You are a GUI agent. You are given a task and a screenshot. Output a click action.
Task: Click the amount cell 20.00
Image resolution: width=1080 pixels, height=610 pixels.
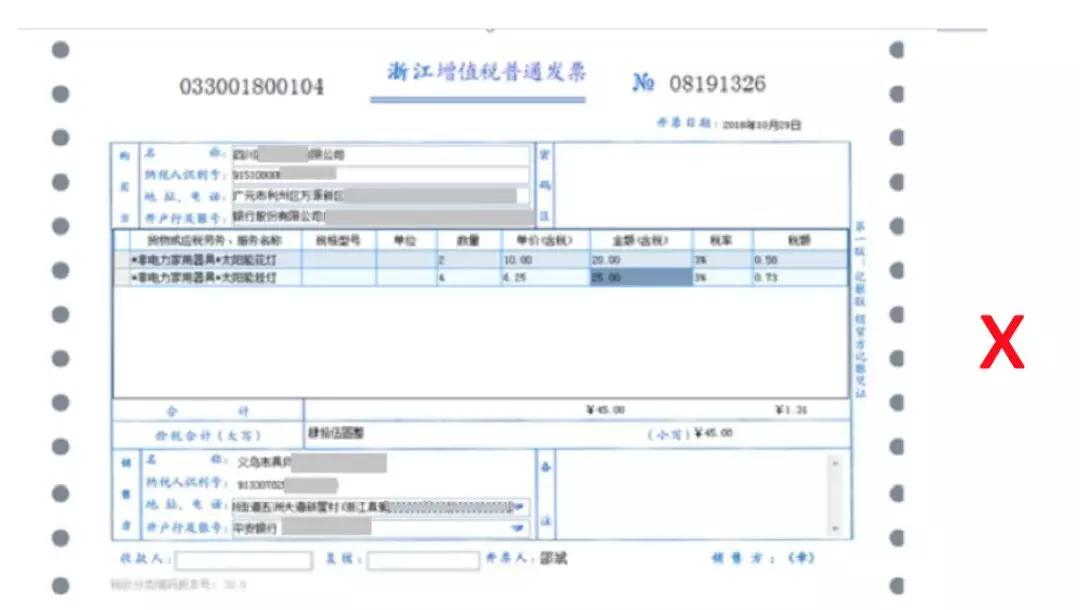click(x=641, y=260)
